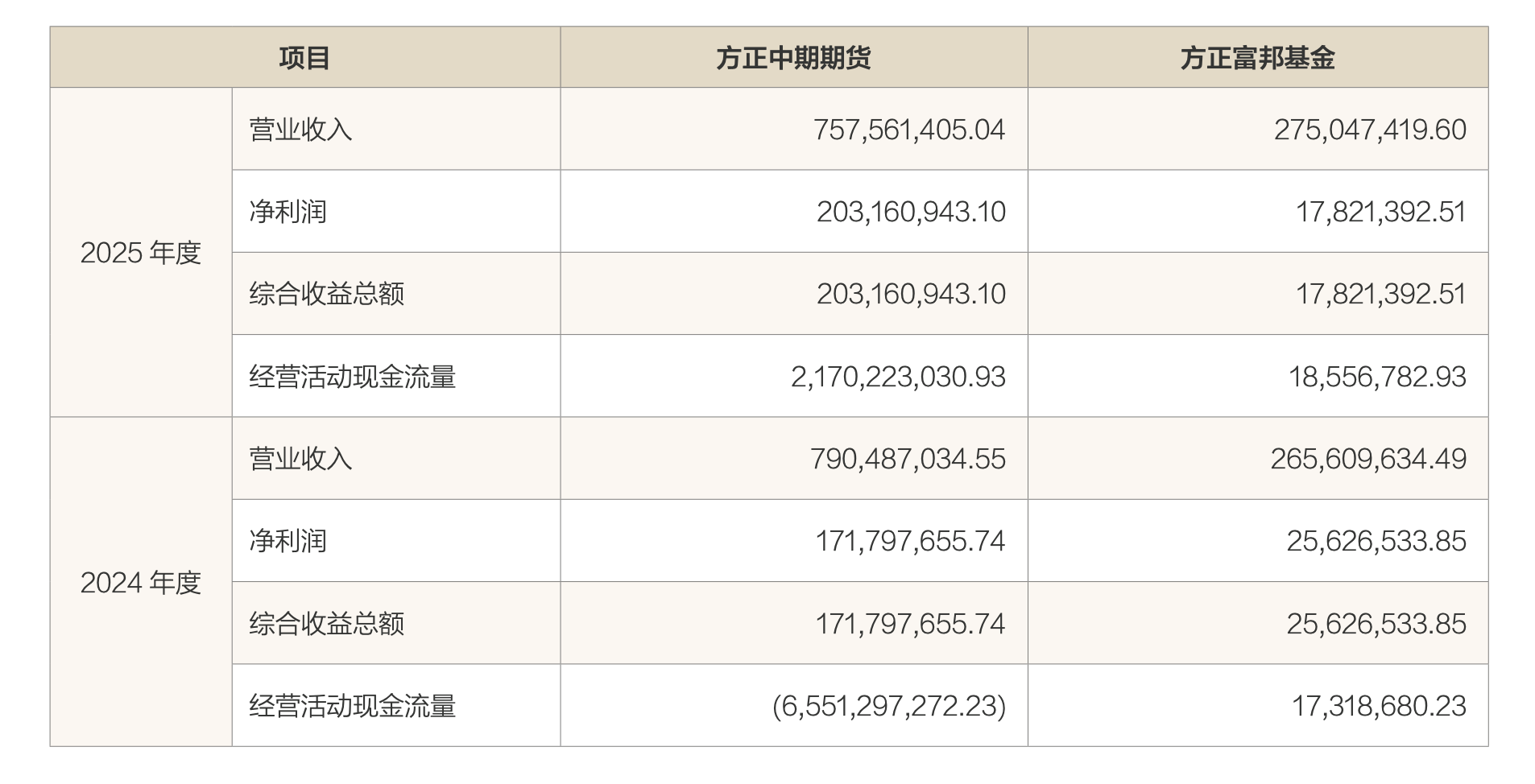Click 净利润 label under 2025 年度

click(288, 212)
